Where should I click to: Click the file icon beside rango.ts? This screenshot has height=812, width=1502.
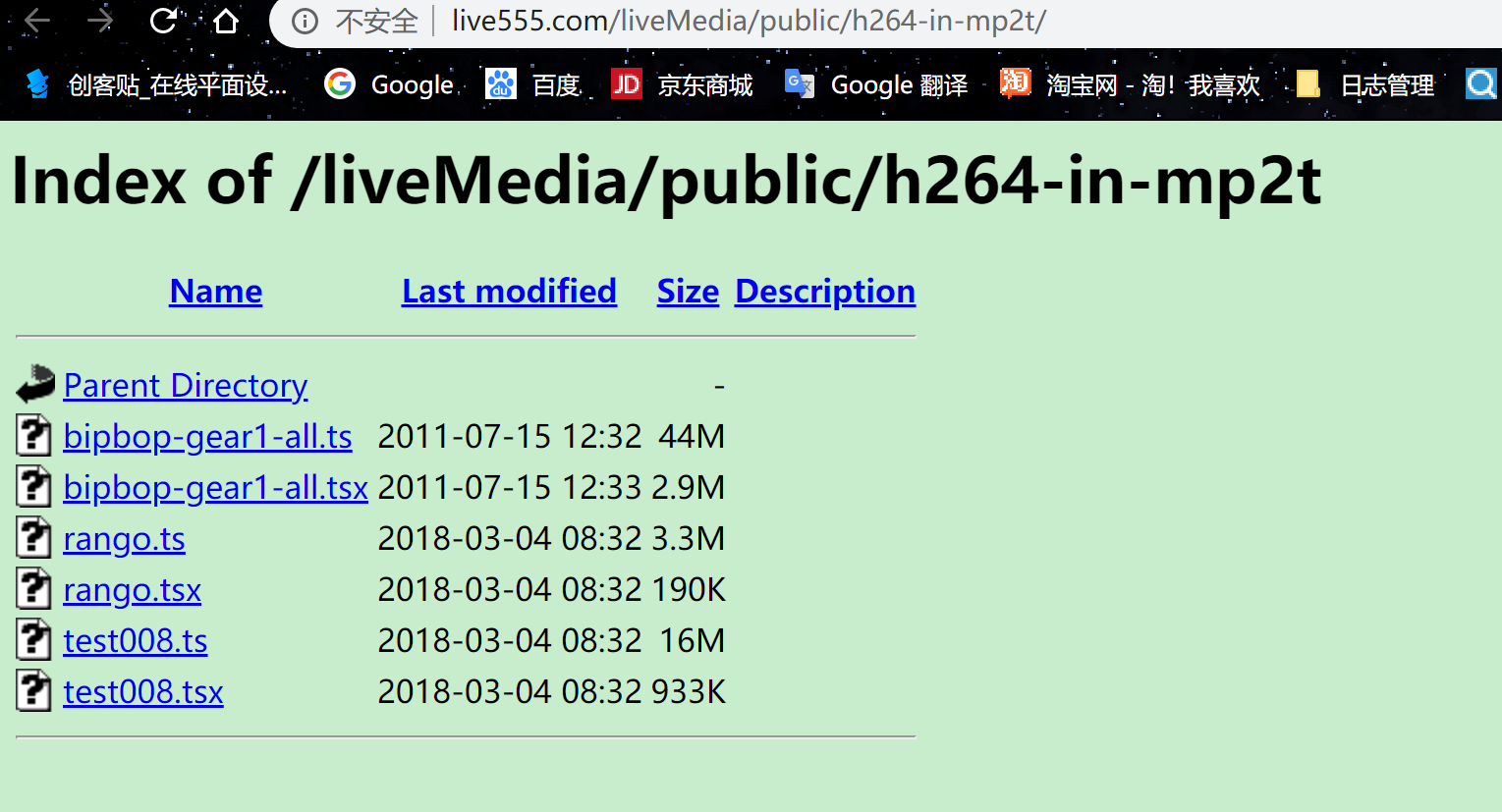(32, 537)
